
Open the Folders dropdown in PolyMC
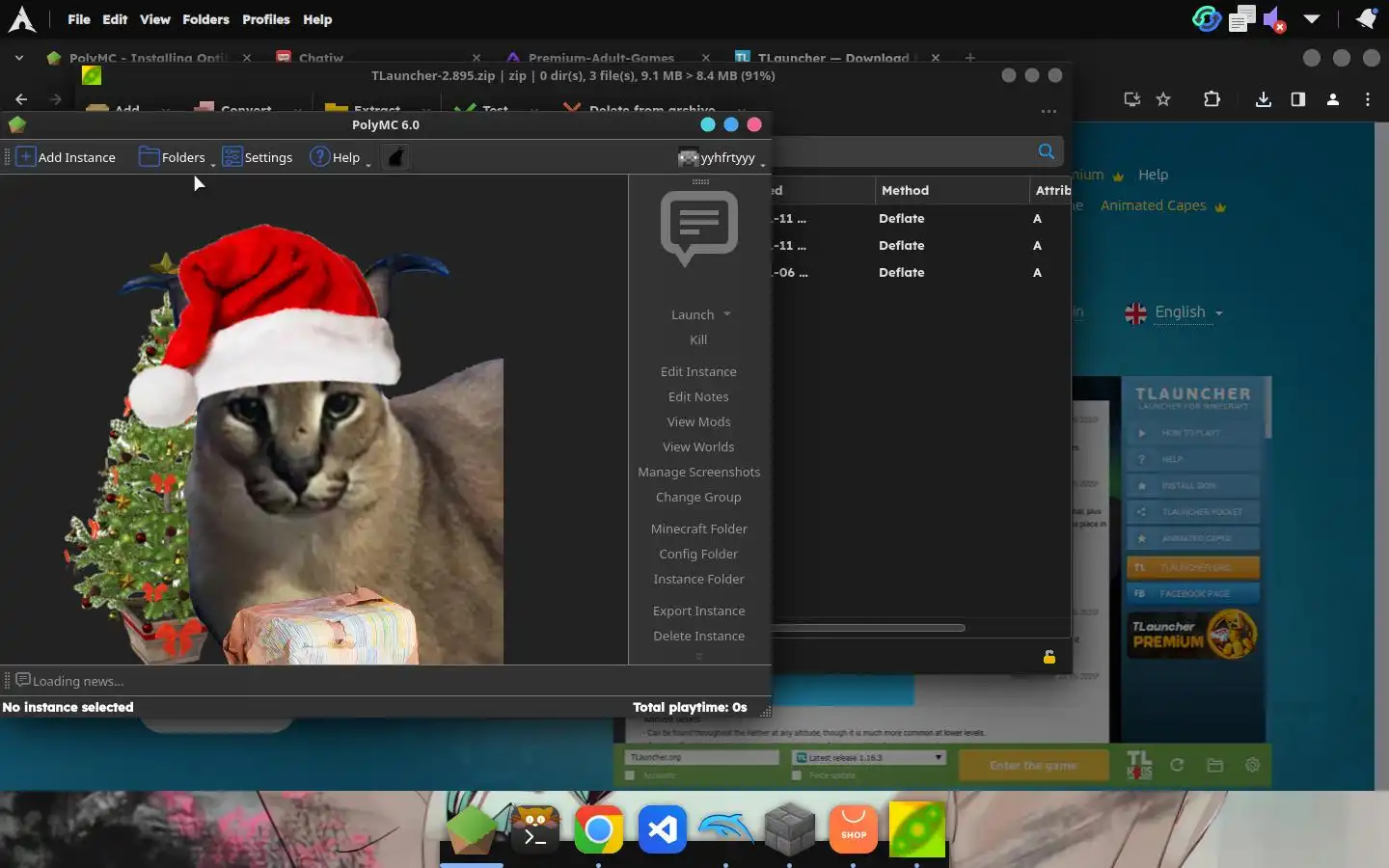pos(177,157)
